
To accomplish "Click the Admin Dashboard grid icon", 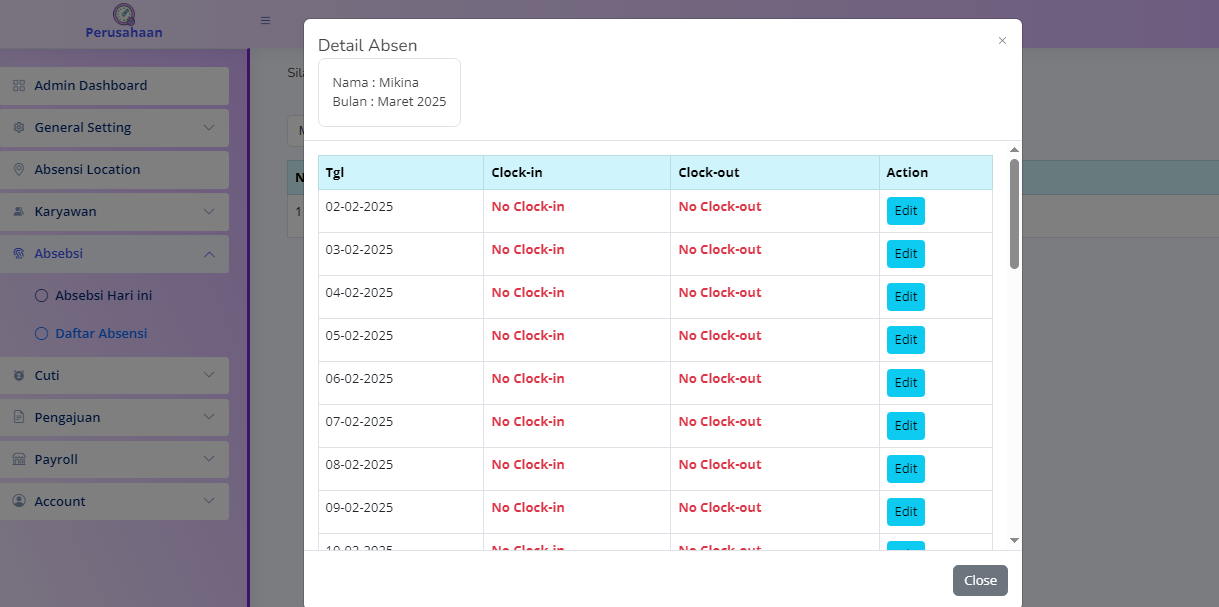I will [19, 86].
